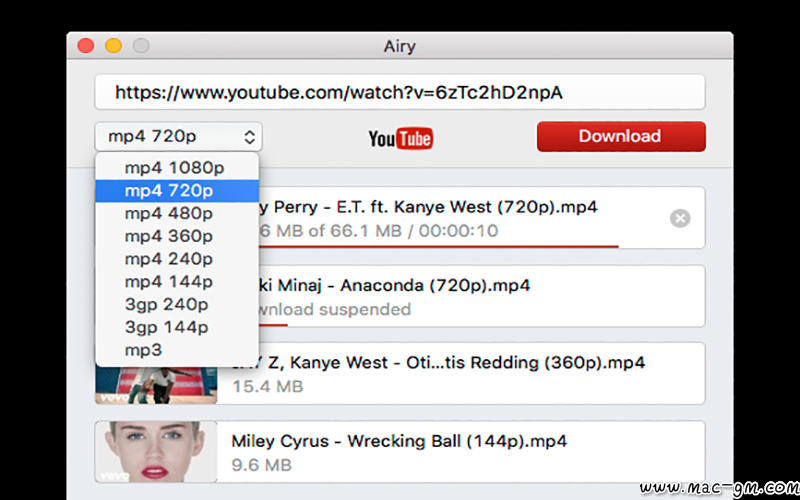Viewport: 800px width, 500px height.
Task: Open the mp4 720p format dropdown
Action: coord(178,136)
